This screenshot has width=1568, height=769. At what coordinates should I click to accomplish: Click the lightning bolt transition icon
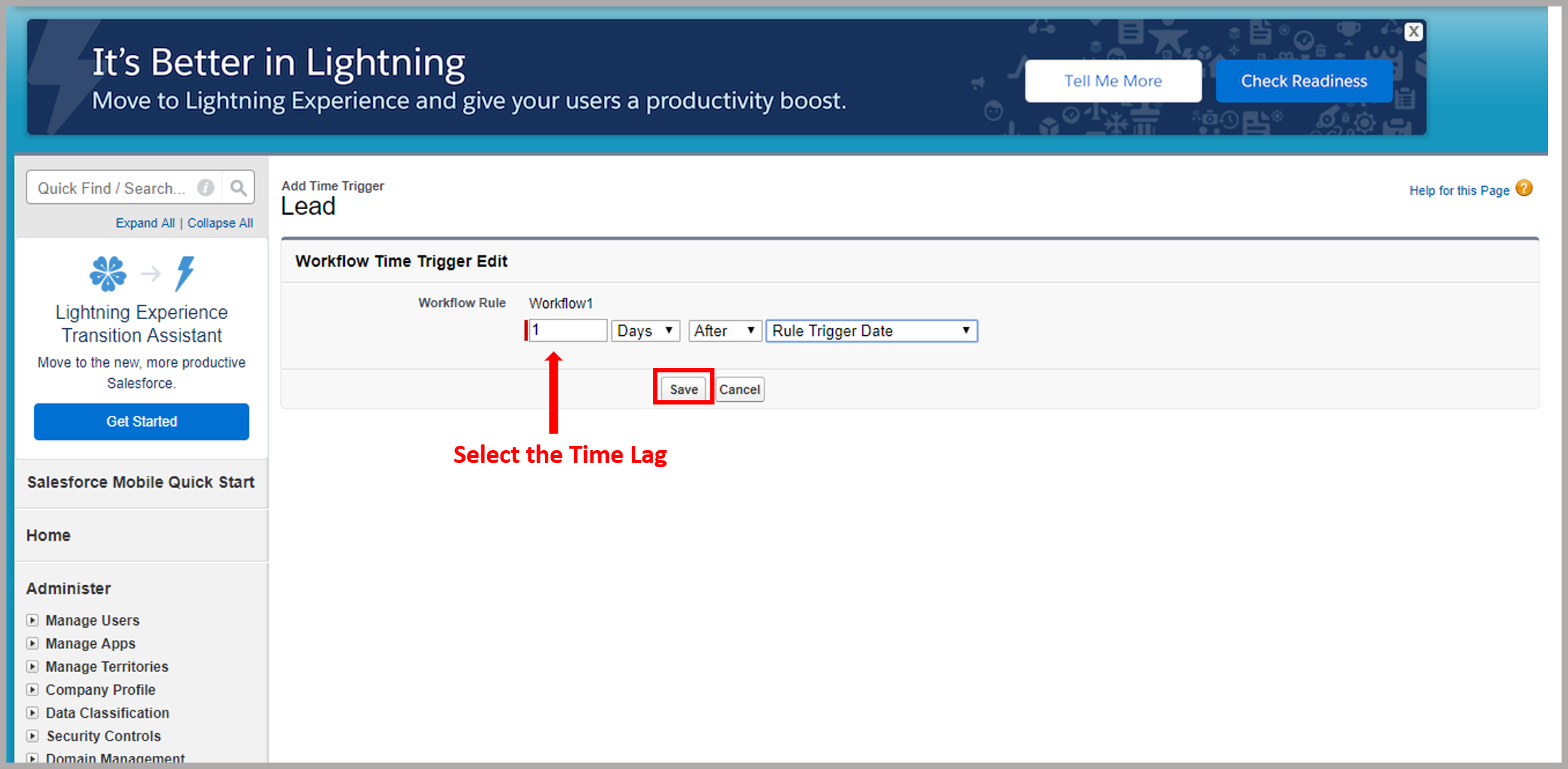pos(185,273)
